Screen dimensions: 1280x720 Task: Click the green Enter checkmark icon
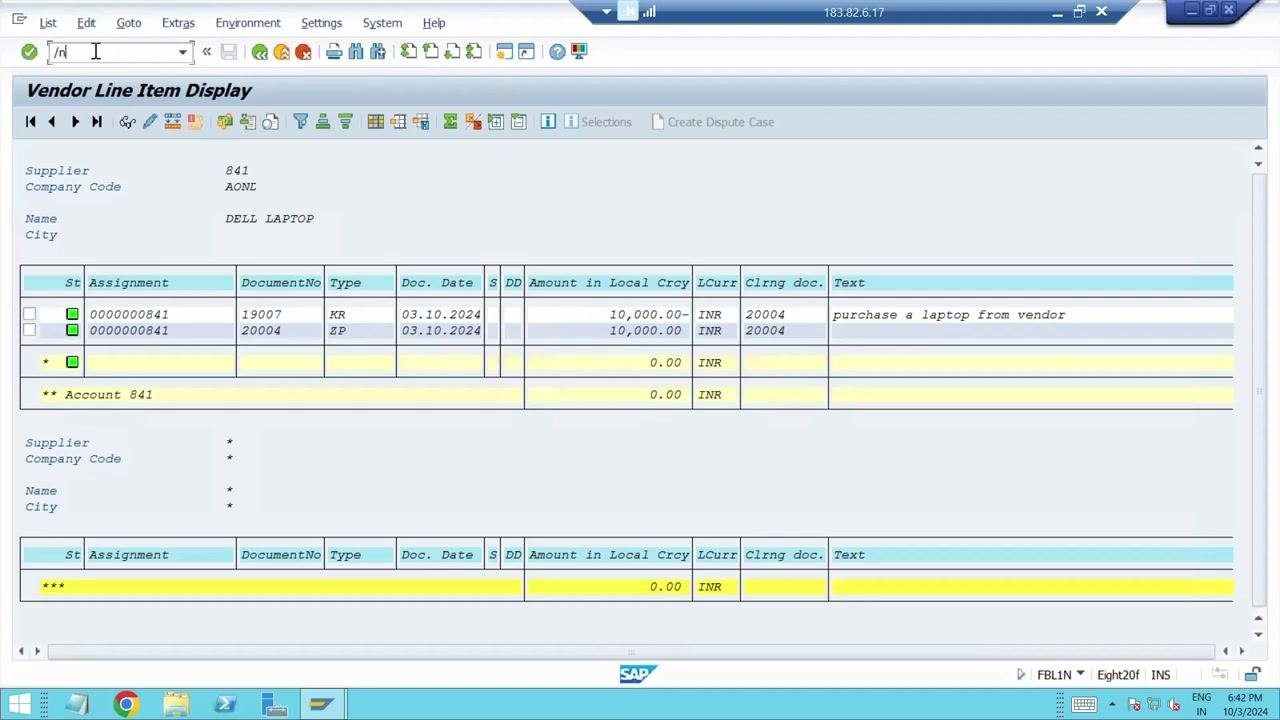coord(29,52)
